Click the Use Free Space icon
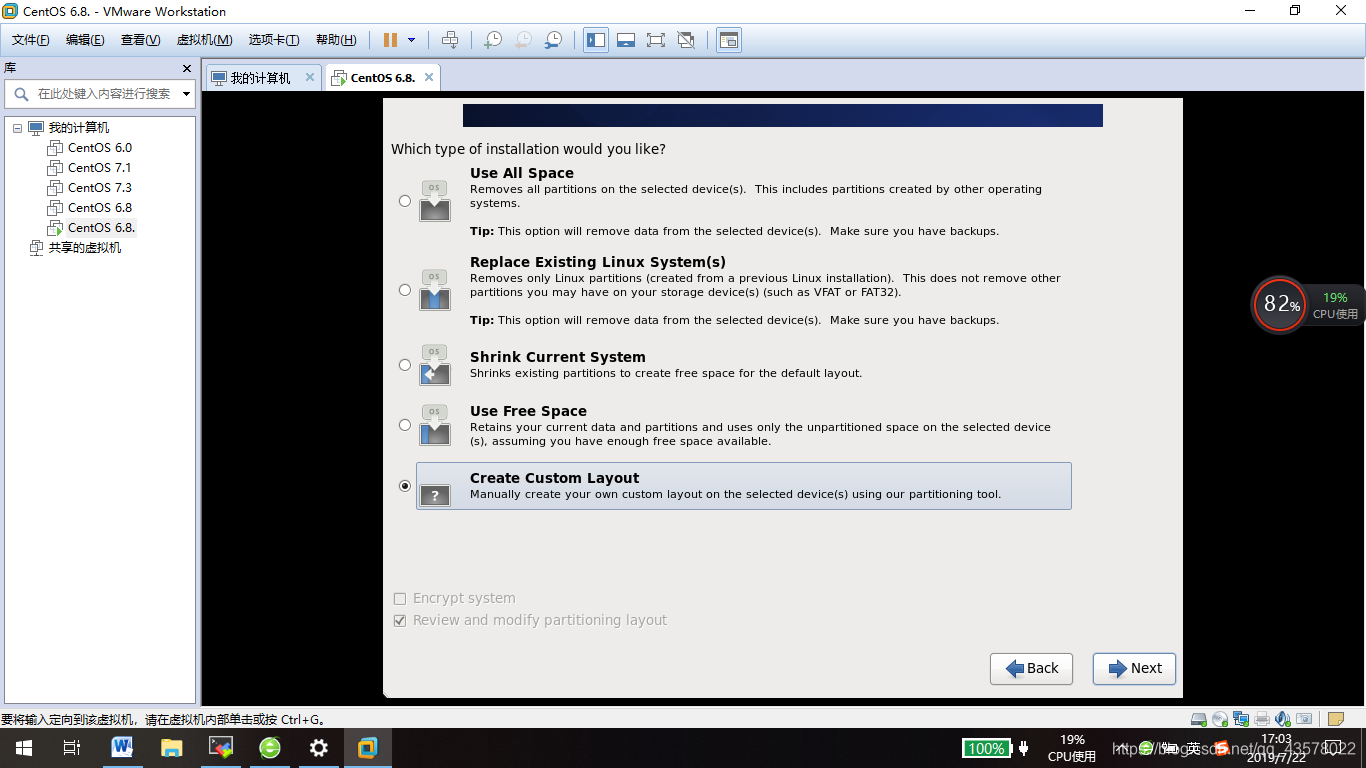The width and height of the screenshot is (1366, 768). point(435,425)
